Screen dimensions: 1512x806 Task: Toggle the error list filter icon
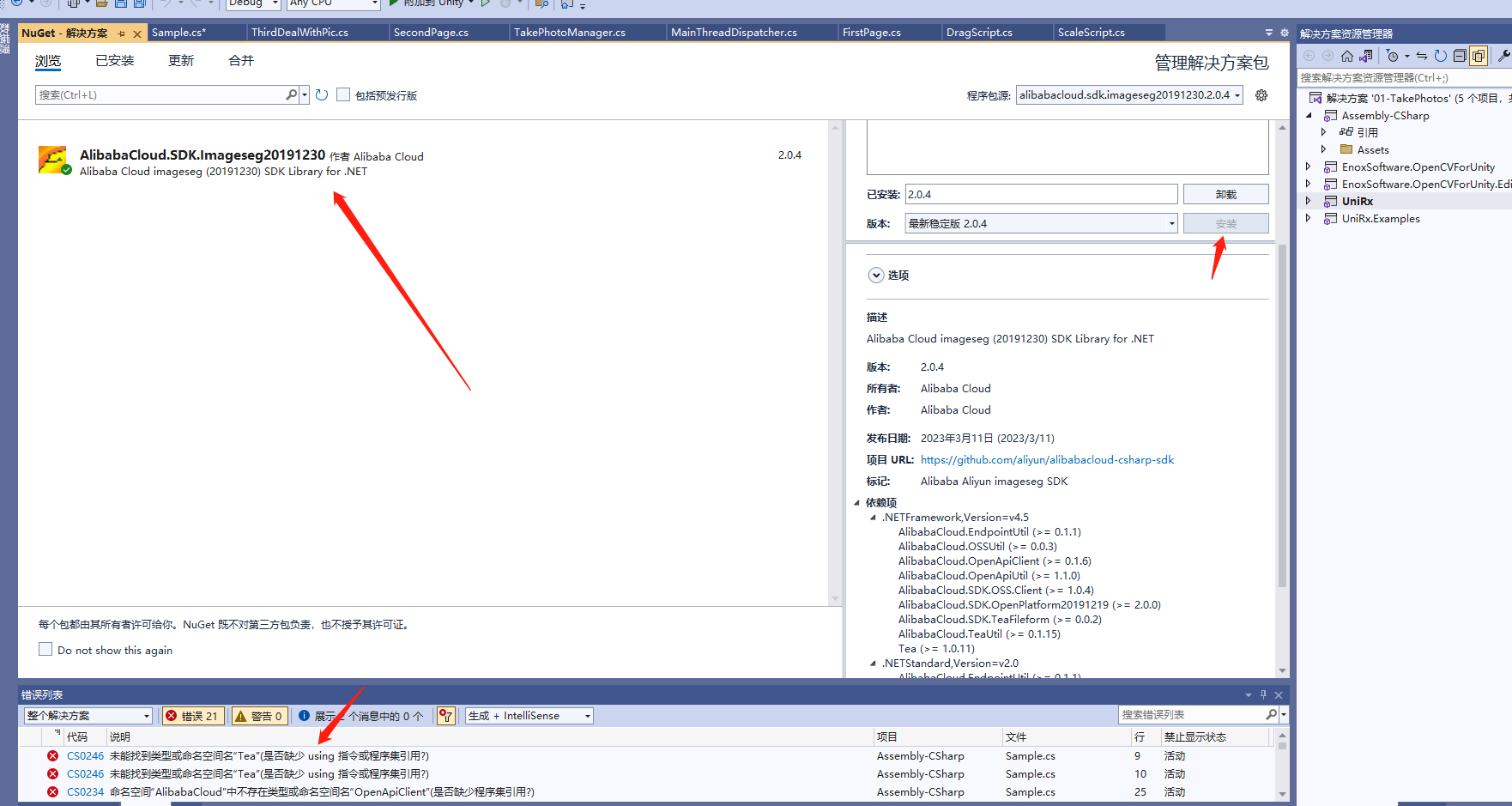click(446, 716)
